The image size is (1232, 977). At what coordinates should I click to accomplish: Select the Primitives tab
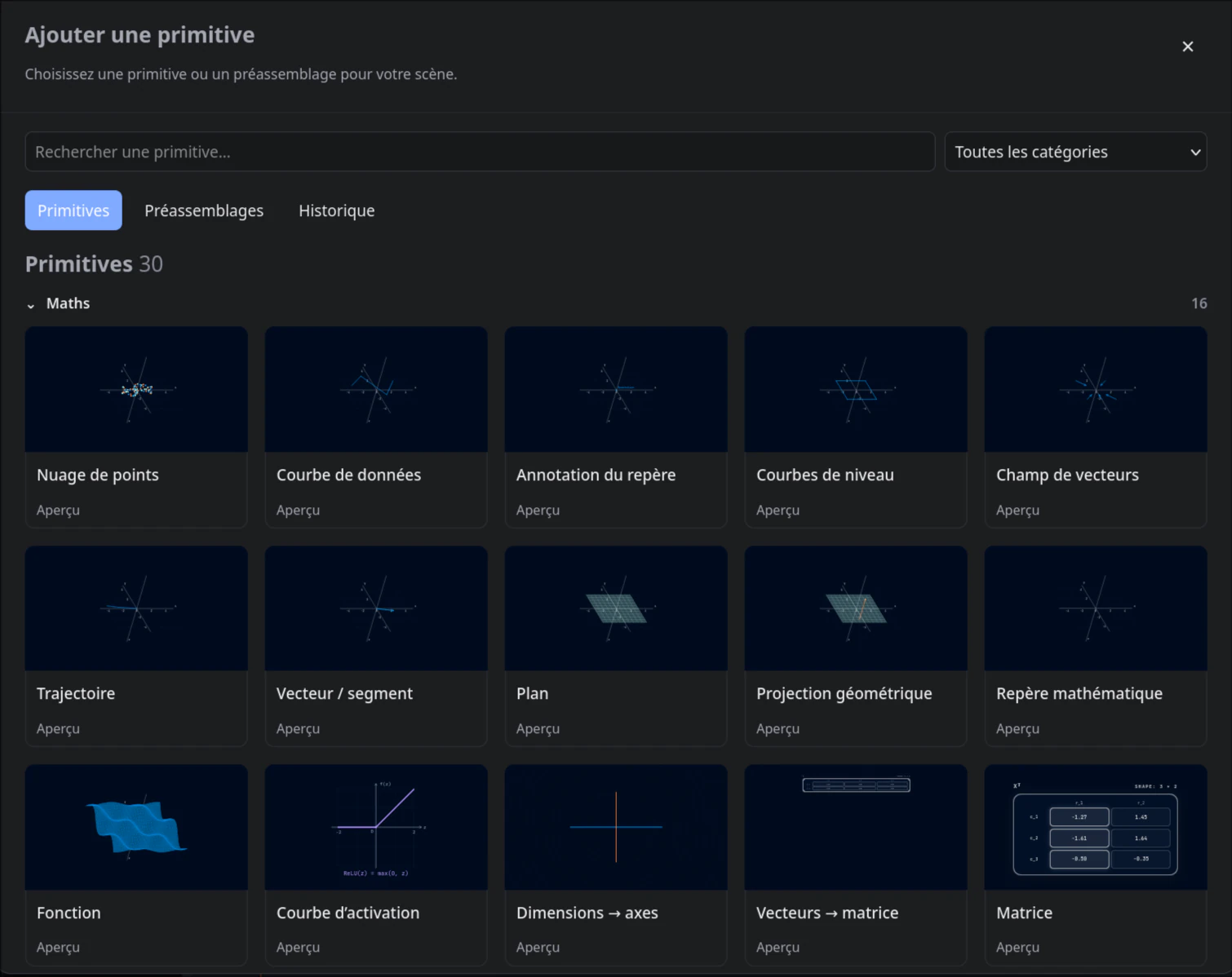73,210
